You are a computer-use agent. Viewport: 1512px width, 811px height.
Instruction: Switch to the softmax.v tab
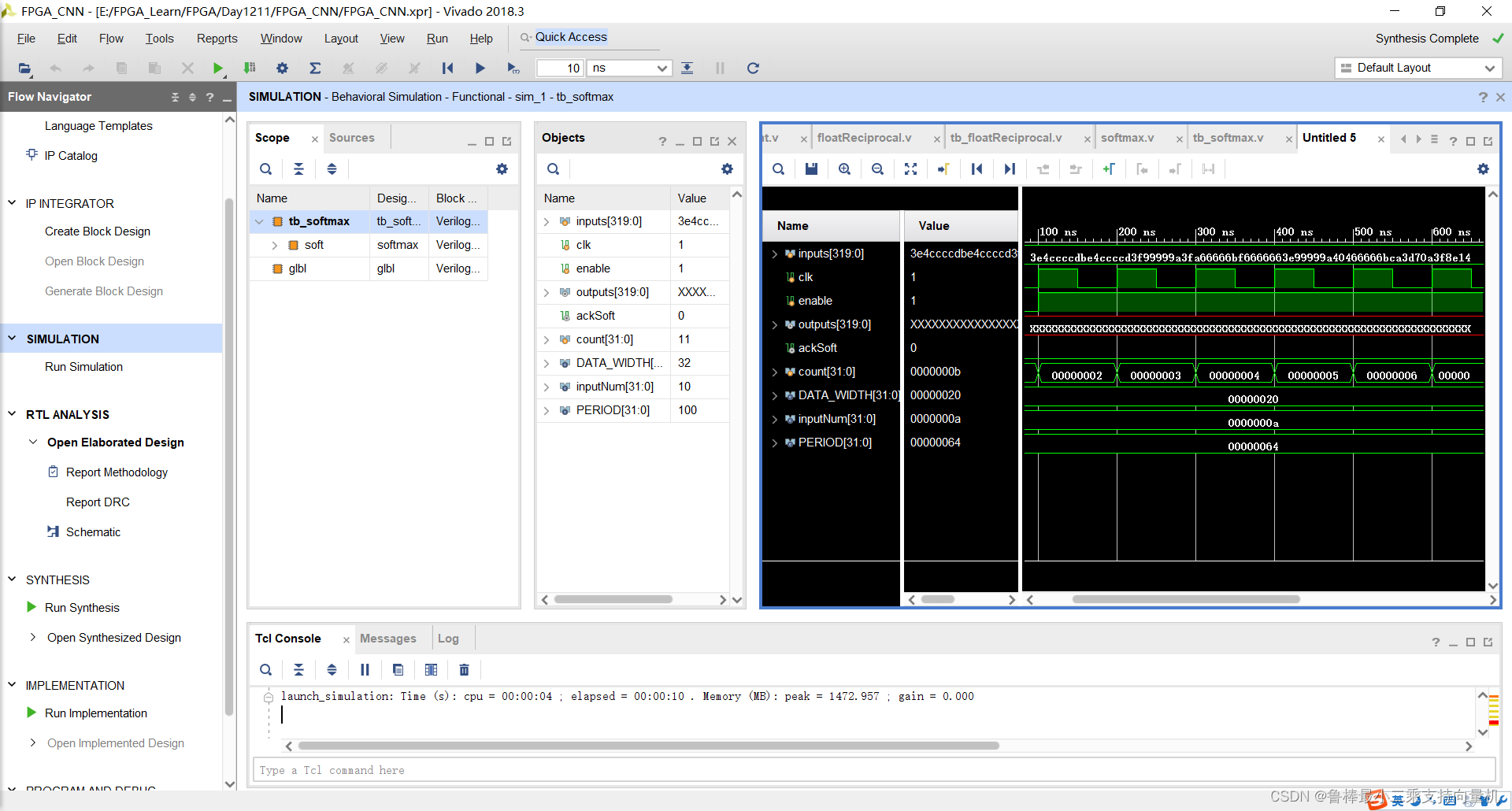1127,138
